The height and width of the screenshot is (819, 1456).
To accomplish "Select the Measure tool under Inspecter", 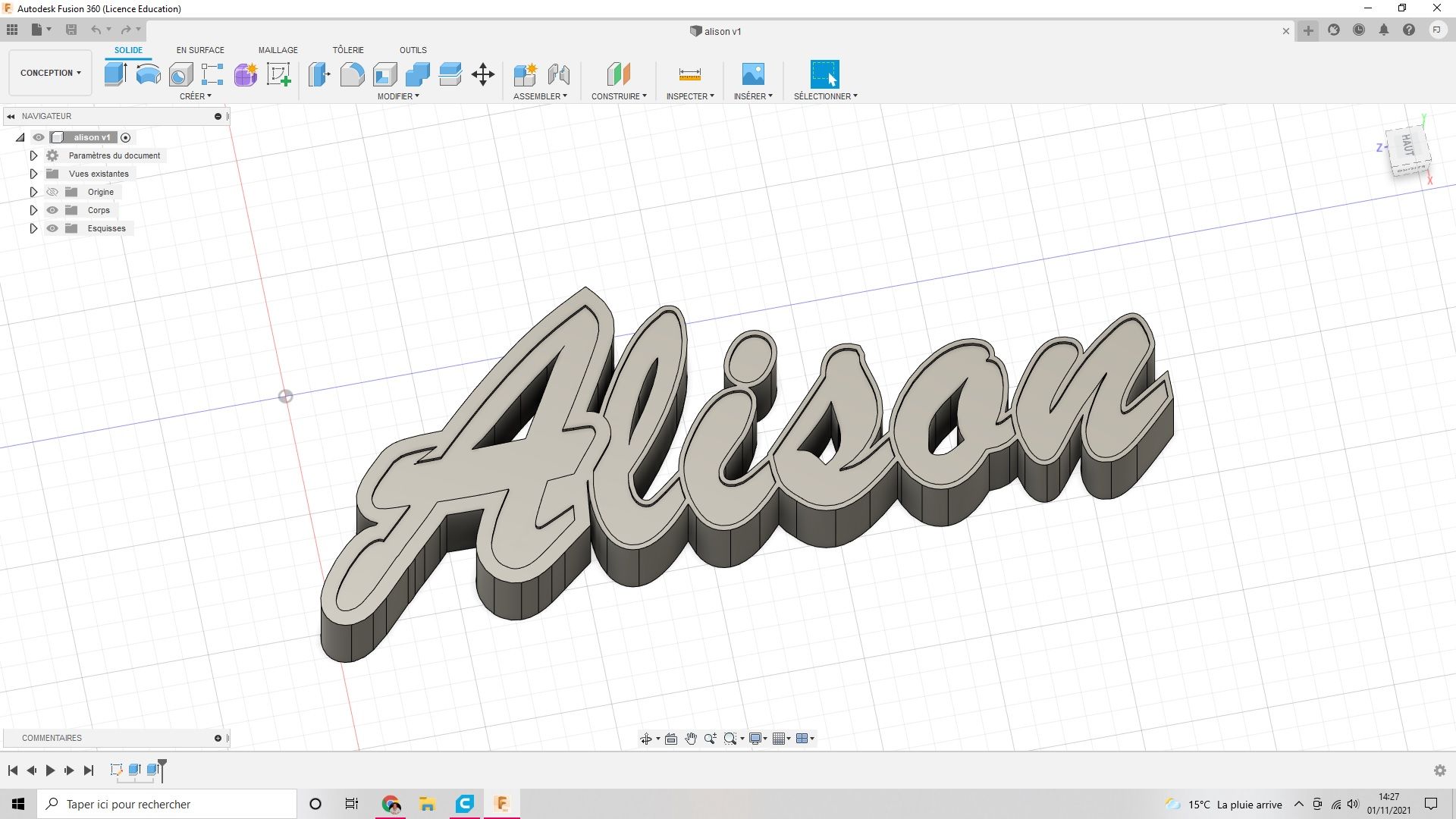I will tap(689, 74).
